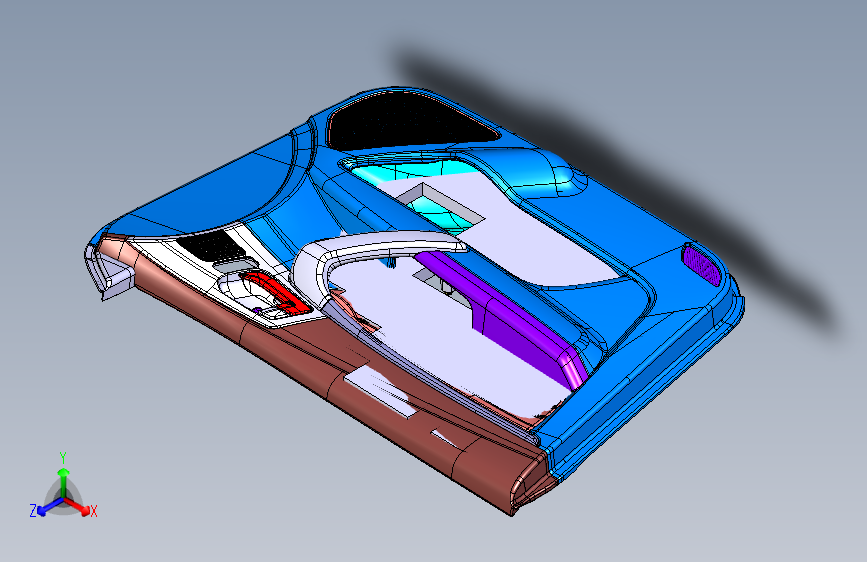Select the white rectangular patch on the brown panel
The height and width of the screenshot is (562, 867).
pyautogui.click(x=379, y=392)
